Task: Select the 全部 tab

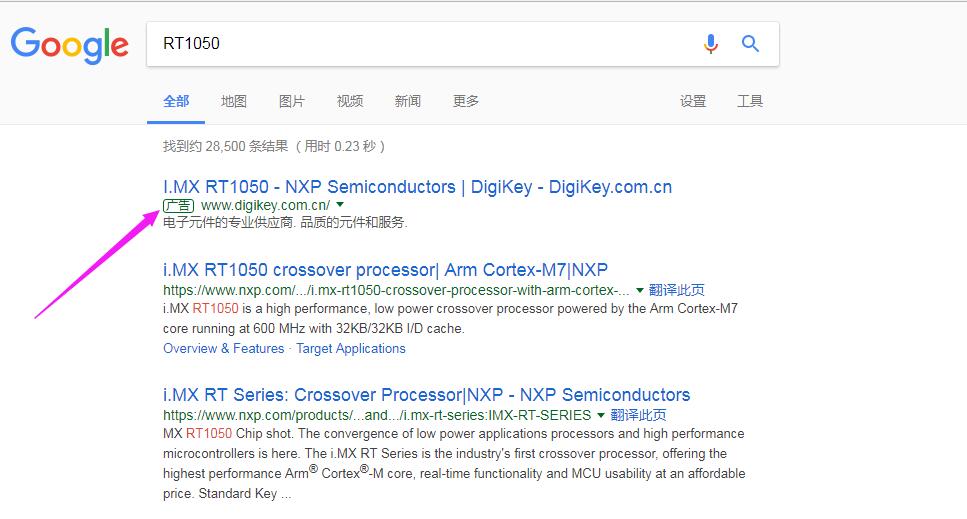Action: point(176,101)
